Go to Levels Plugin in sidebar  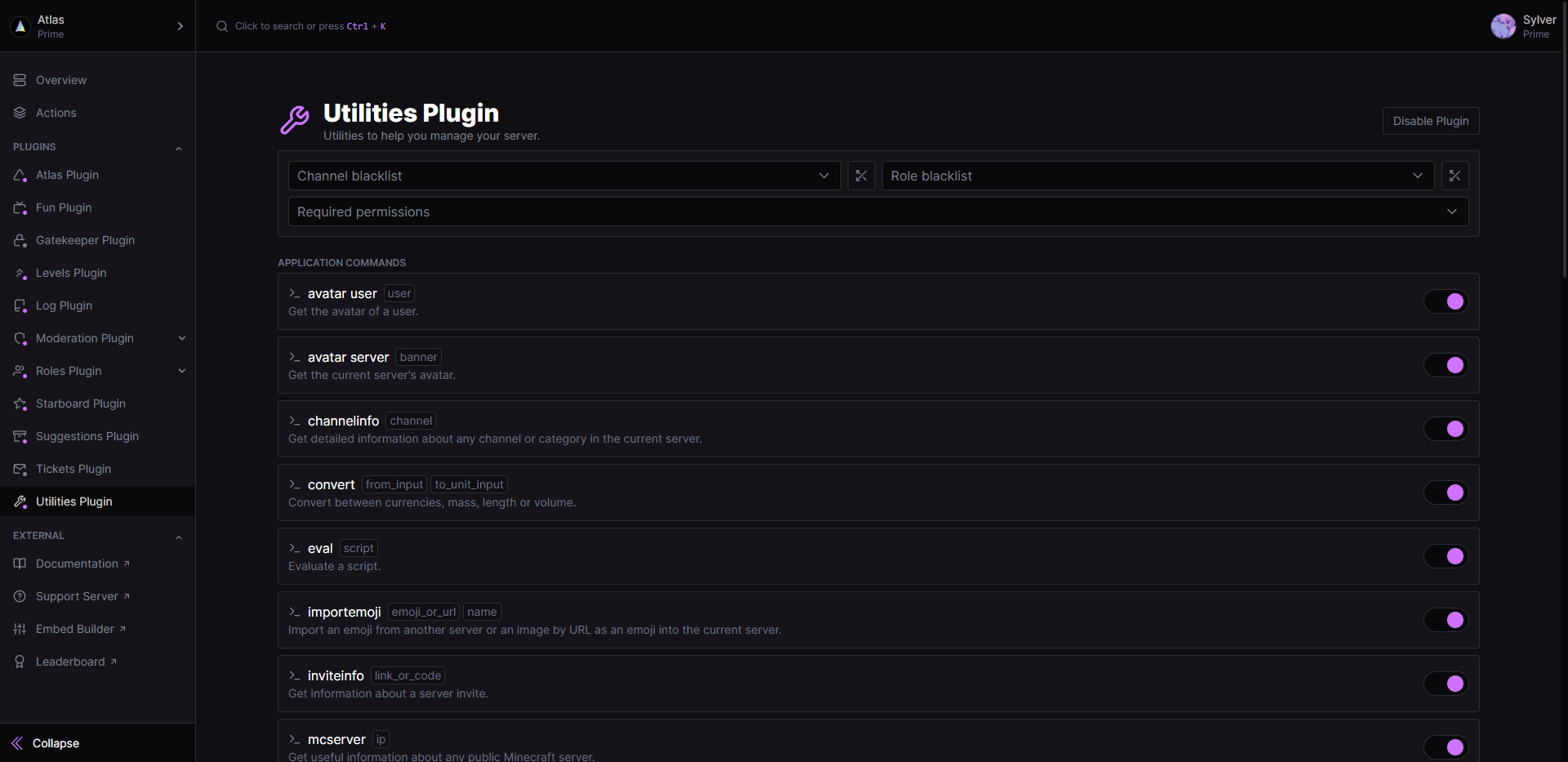point(71,273)
